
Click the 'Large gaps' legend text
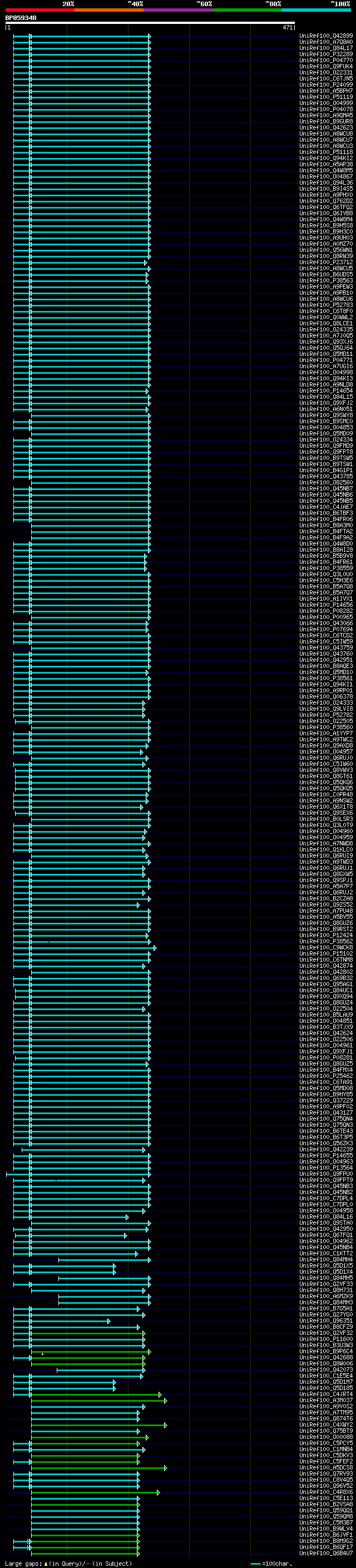tap(24, 1564)
